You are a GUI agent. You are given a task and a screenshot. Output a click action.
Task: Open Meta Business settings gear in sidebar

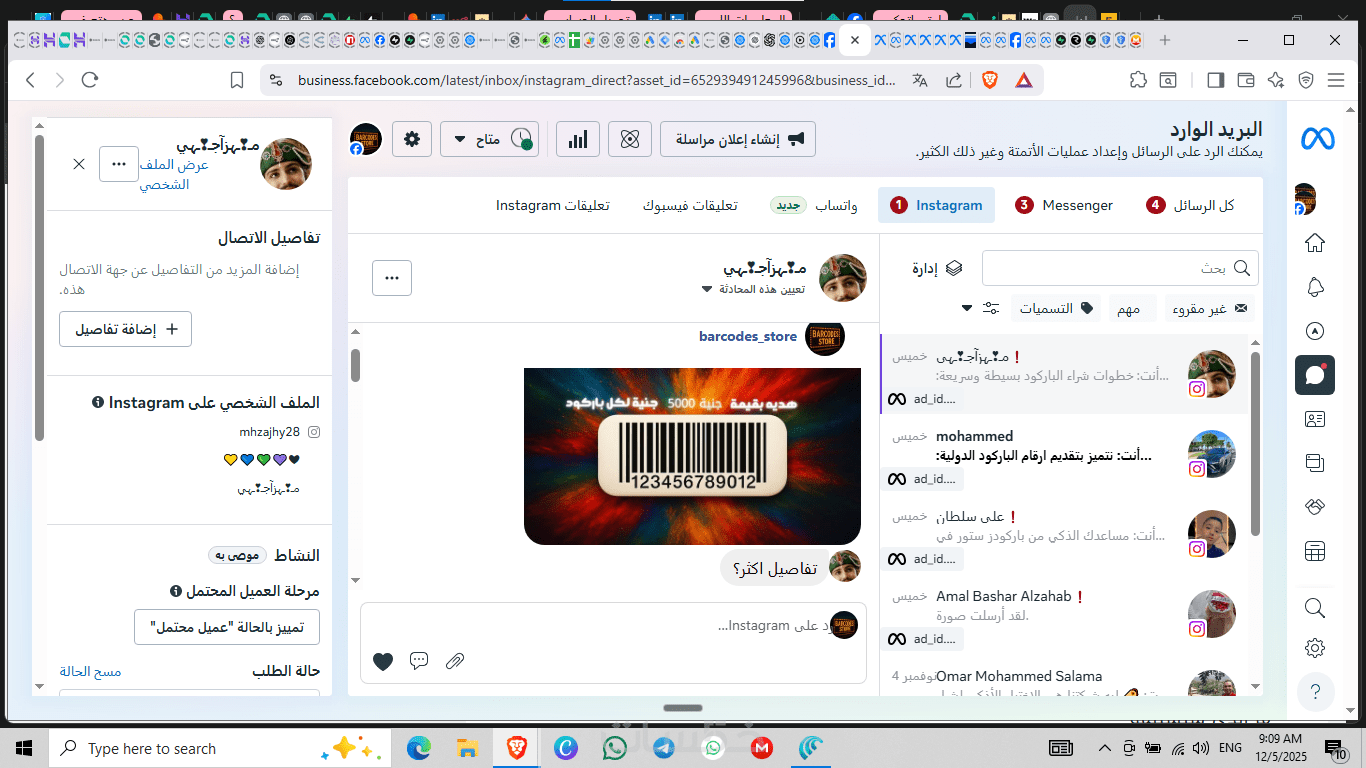pyautogui.click(x=1315, y=648)
